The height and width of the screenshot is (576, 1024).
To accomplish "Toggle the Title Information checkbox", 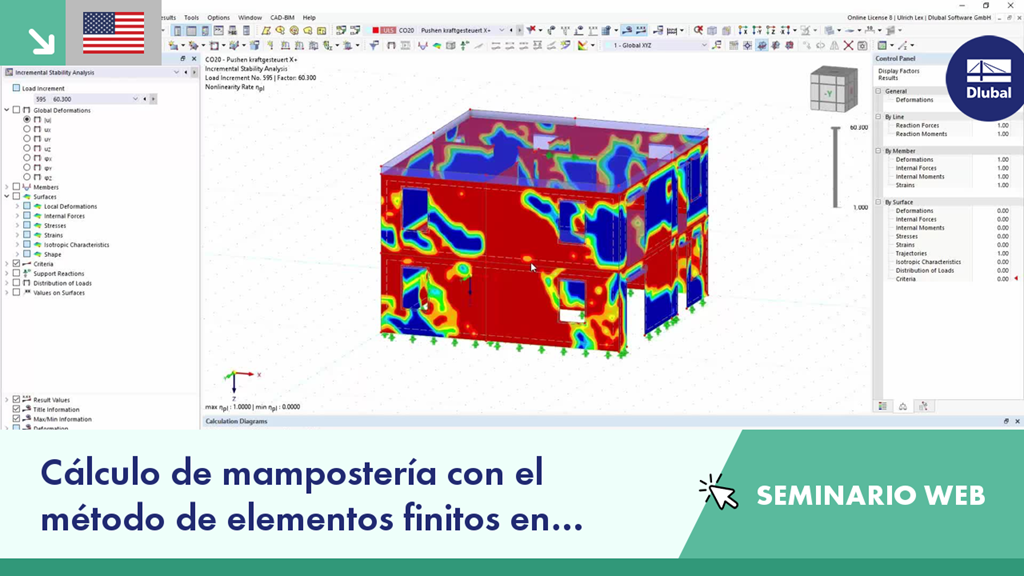I will [x=16, y=409].
